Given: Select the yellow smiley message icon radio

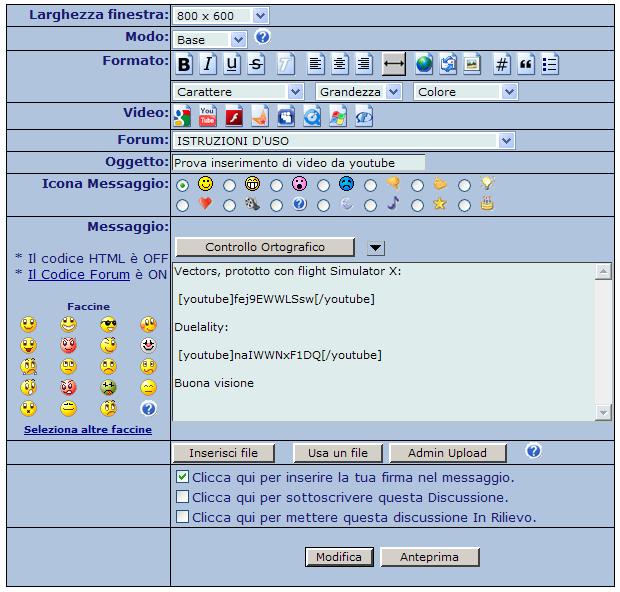Looking at the screenshot, I should coord(182,185).
